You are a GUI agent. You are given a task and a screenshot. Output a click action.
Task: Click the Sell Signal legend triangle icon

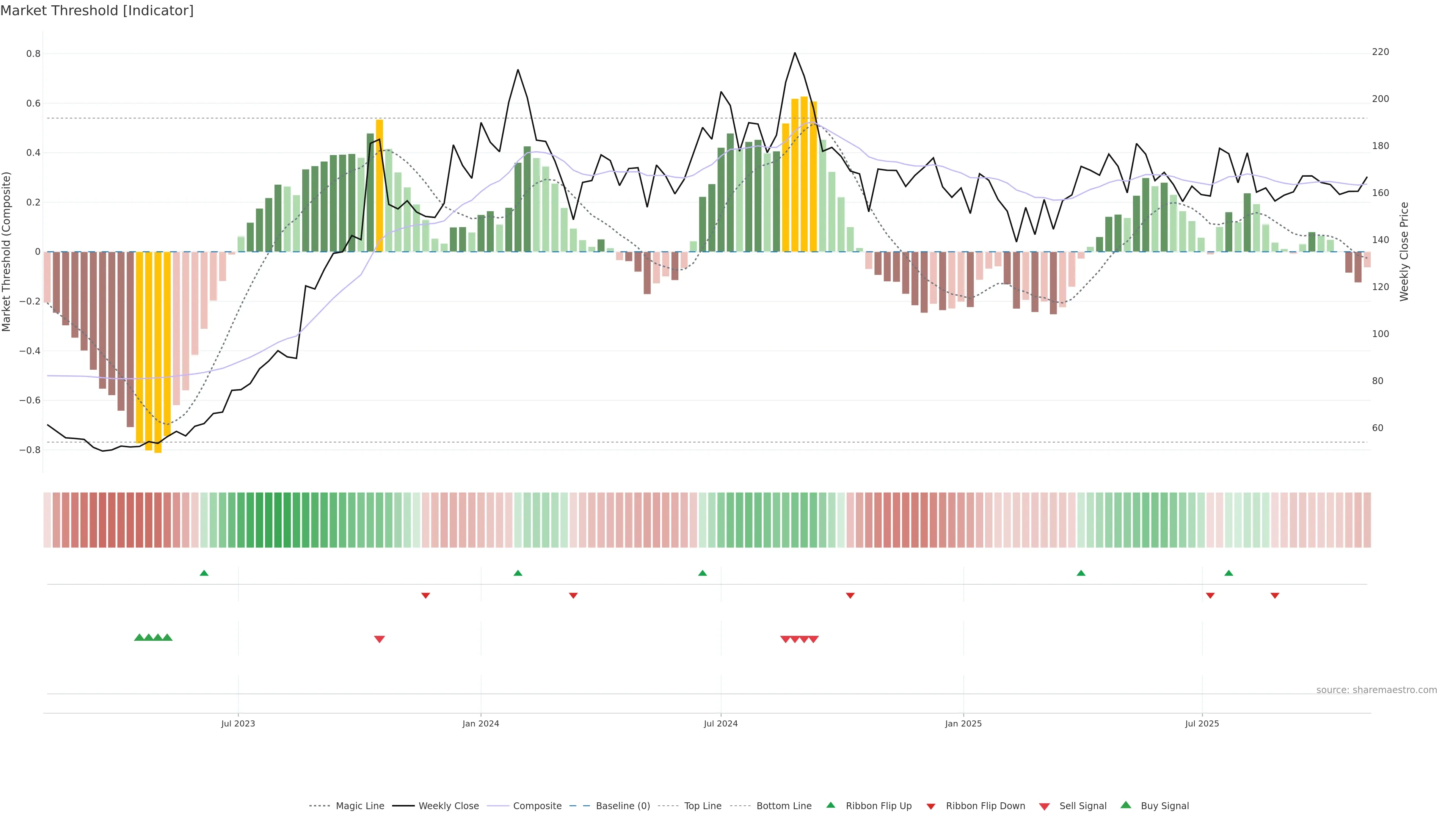(1045, 806)
